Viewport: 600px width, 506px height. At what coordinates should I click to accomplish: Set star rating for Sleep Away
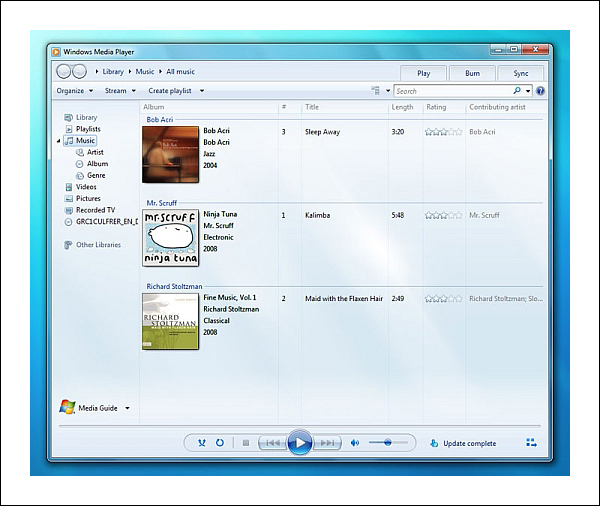443,132
